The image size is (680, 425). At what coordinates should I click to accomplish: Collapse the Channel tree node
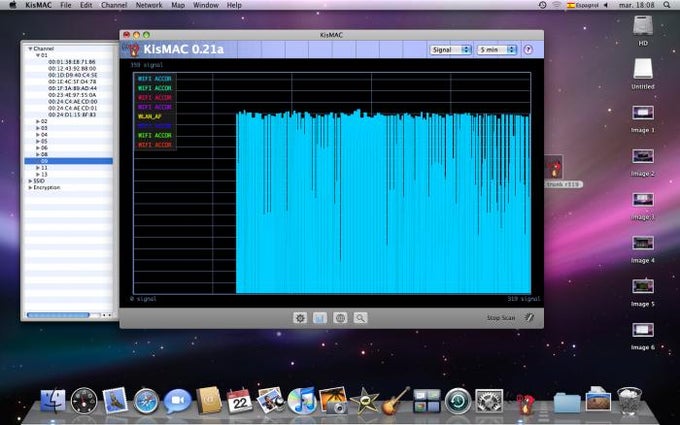point(30,49)
